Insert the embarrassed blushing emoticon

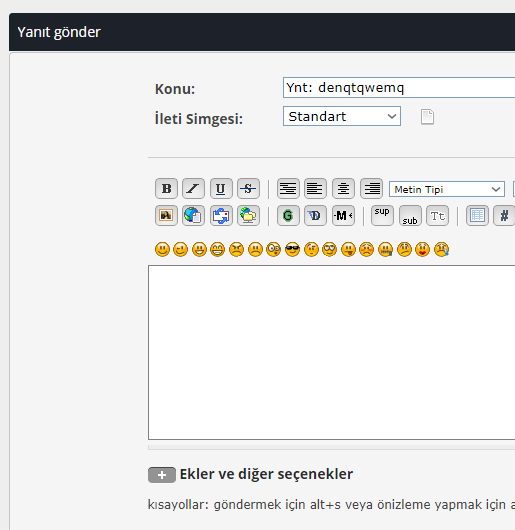pyautogui.click(x=367, y=249)
